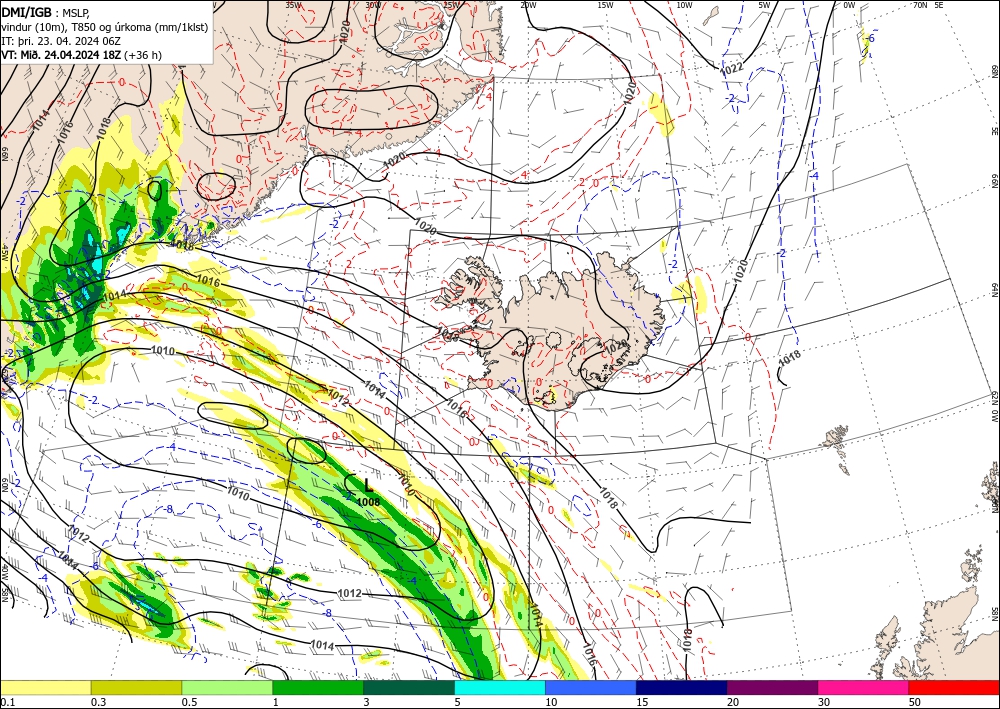The image size is (1000, 709).
Task: Click the '5W' longitude label
Action: (765, 5)
